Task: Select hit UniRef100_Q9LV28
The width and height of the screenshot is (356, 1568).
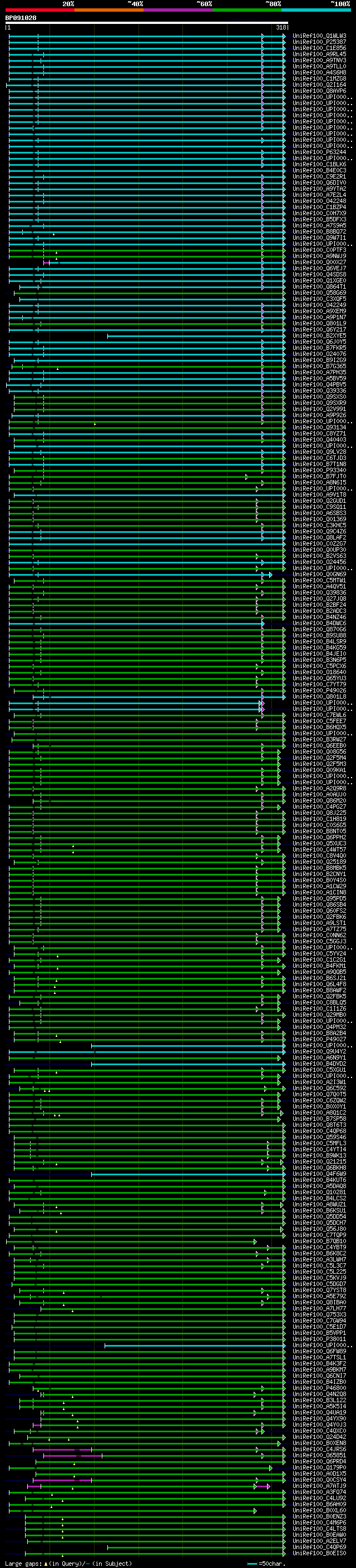Action: pos(319,452)
